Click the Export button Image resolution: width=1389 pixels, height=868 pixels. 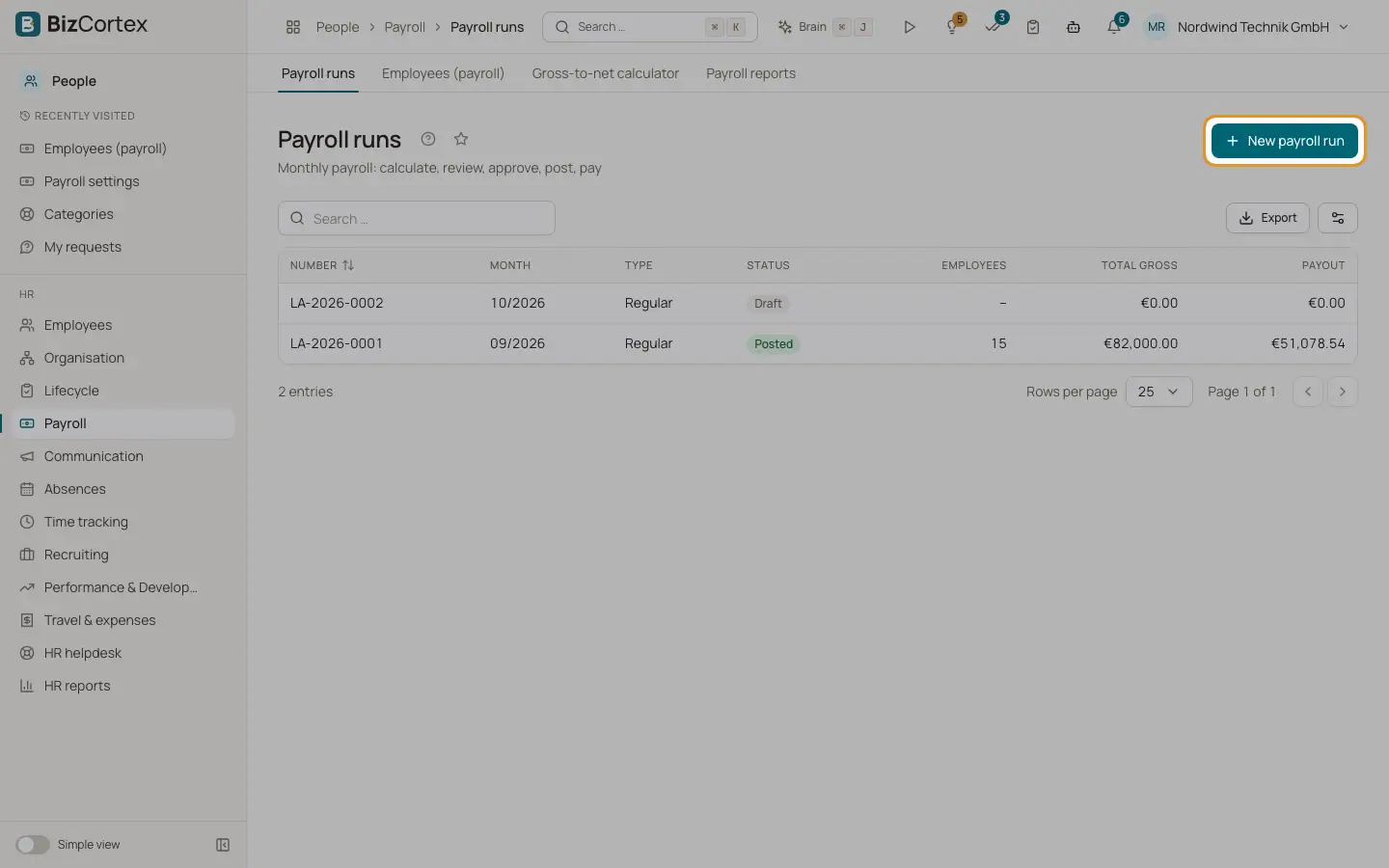(1268, 218)
